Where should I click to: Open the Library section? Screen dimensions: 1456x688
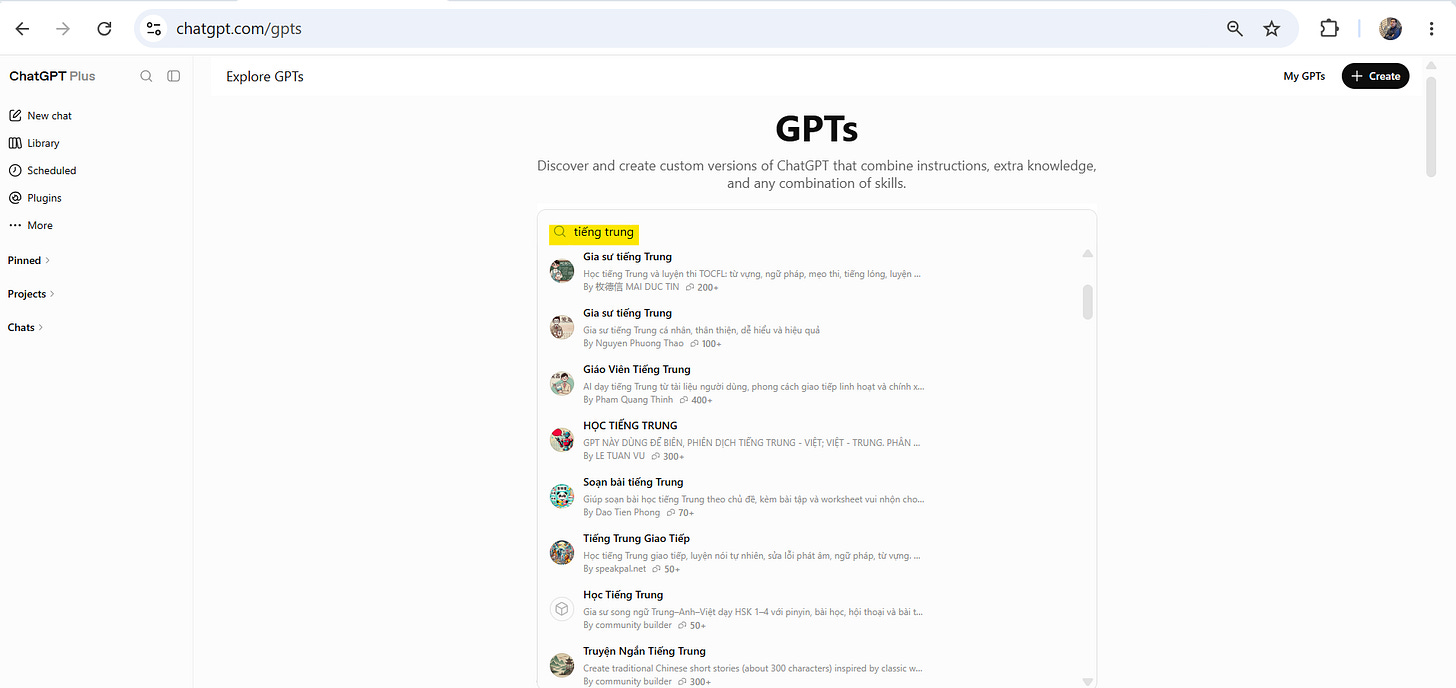click(x=34, y=143)
